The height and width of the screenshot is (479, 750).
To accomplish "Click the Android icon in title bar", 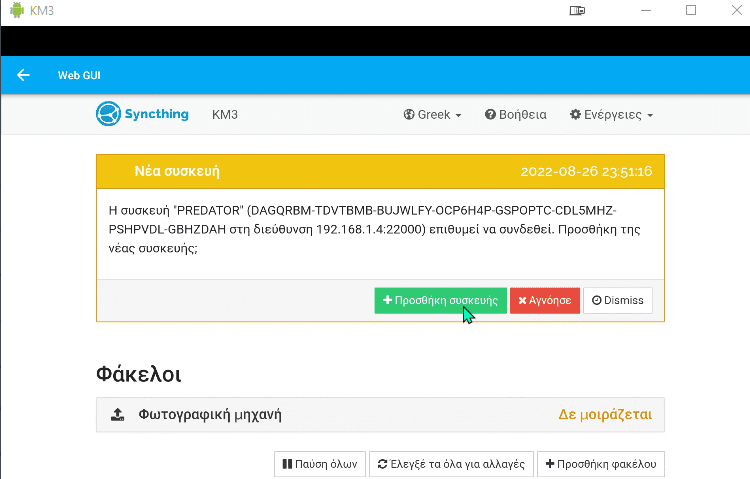I will tap(17, 10).
